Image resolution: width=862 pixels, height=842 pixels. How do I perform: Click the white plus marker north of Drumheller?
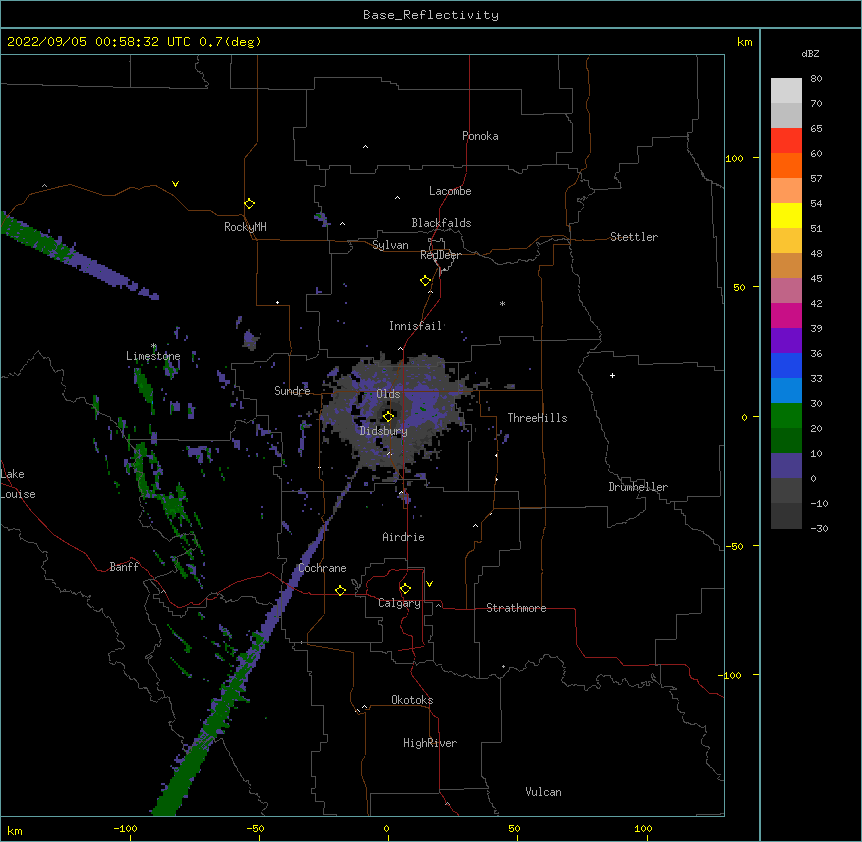tap(612, 375)
